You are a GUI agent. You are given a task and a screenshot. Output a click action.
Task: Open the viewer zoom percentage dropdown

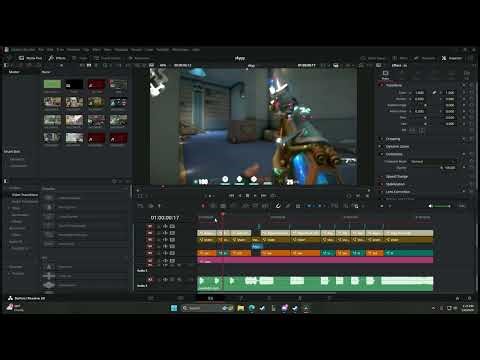(x=164, y=65)
